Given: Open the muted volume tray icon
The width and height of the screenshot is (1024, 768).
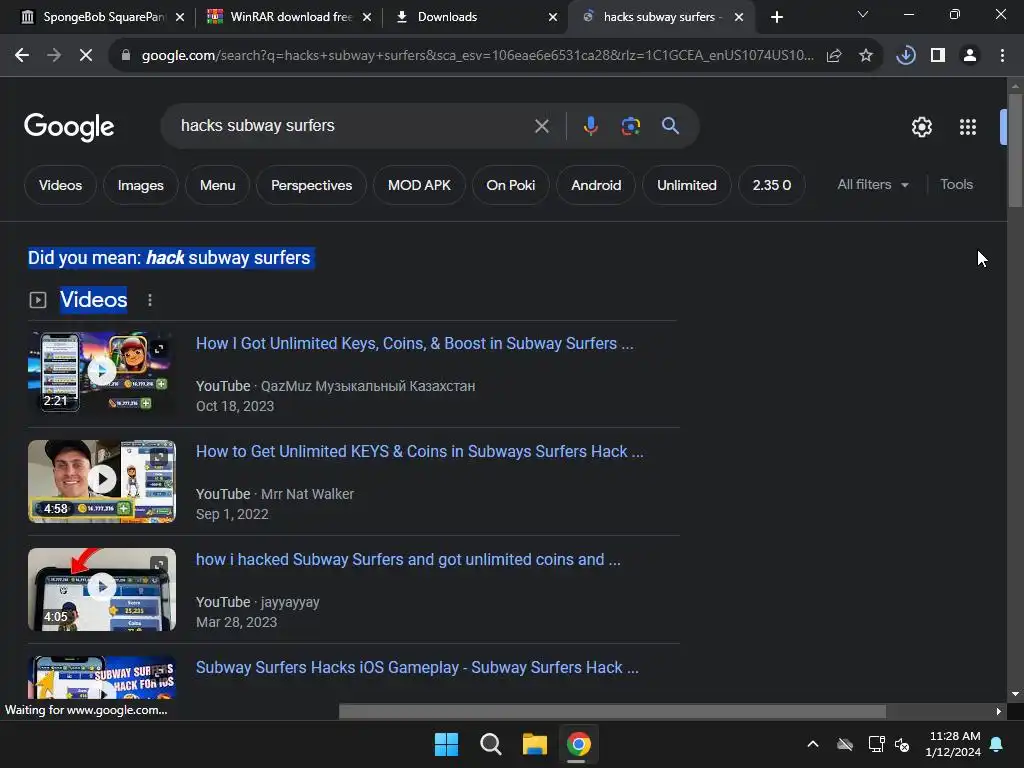Looking at the screenshot, I should 903,744.
